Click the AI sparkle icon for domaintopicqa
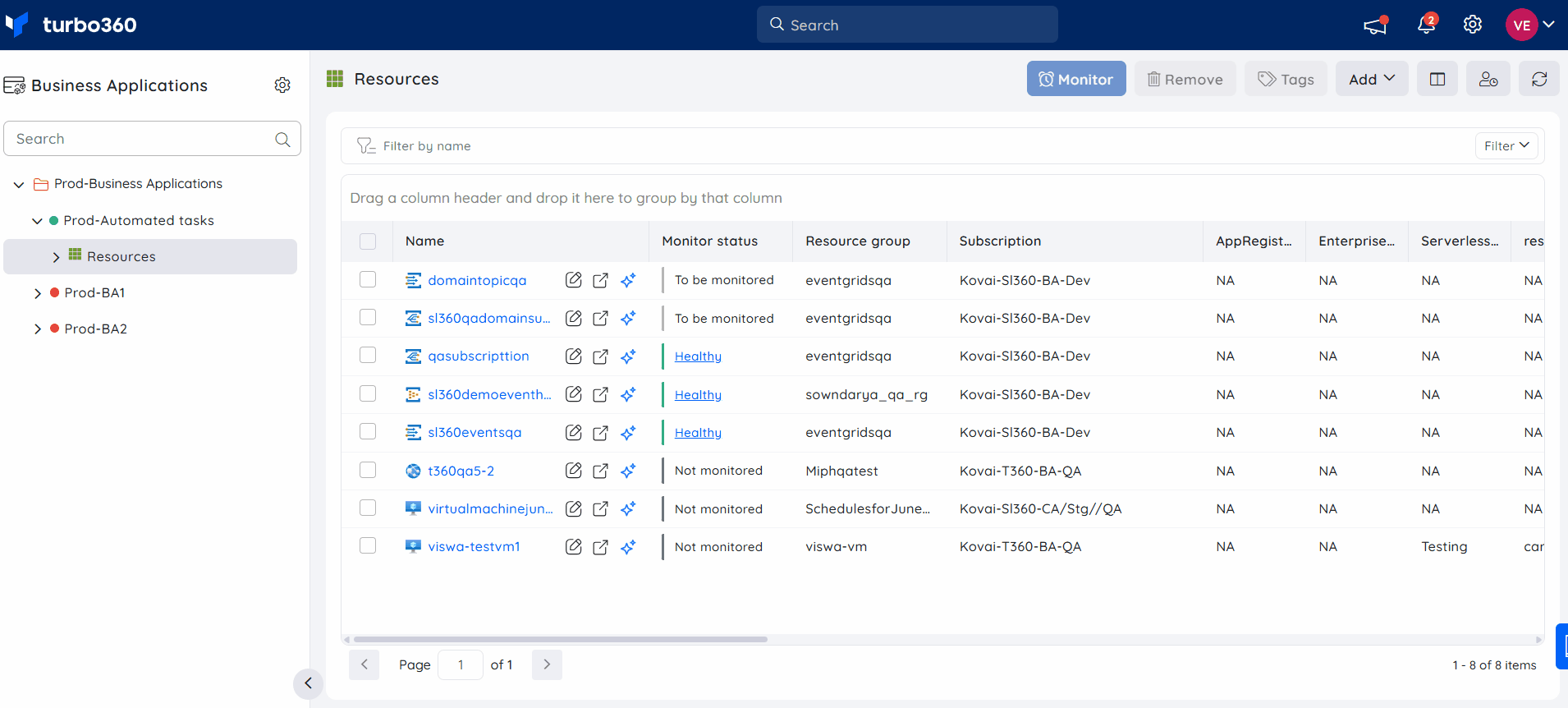The width and height of the screenshot is (1568, 708). [x=628, y=280]
